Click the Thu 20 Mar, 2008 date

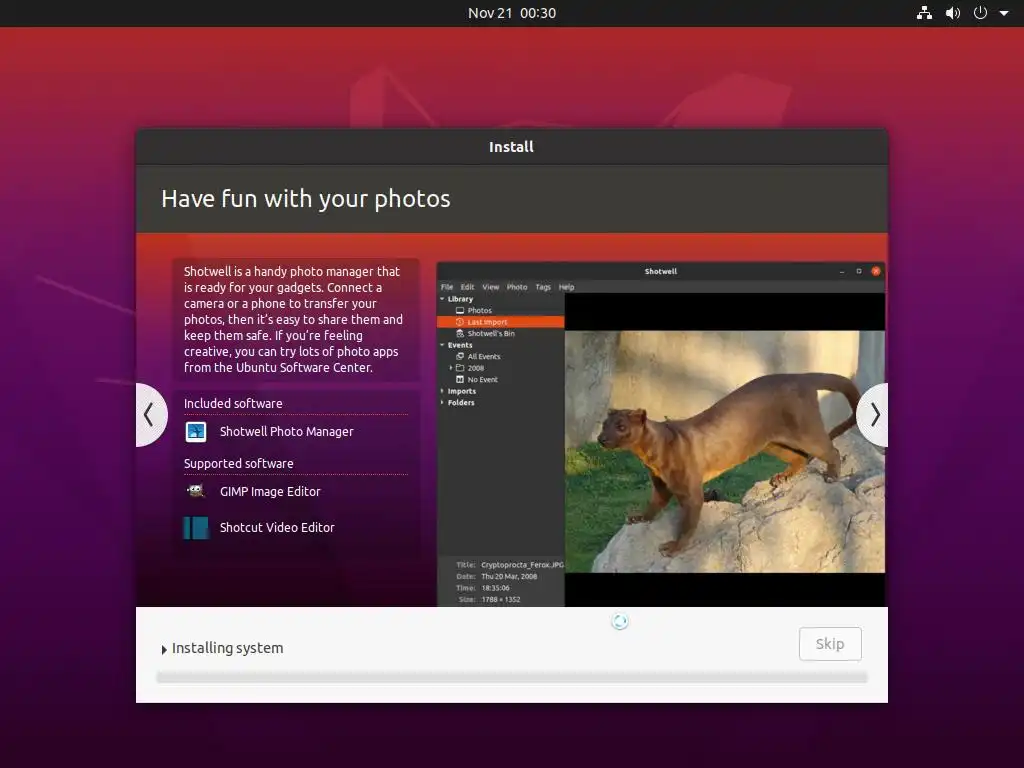509,577
